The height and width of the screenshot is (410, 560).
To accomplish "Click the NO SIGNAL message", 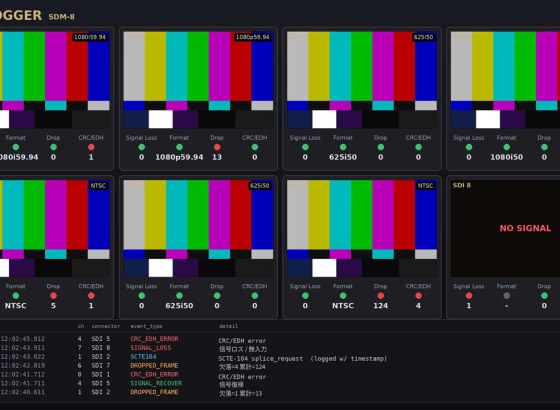I will [525, 228].
